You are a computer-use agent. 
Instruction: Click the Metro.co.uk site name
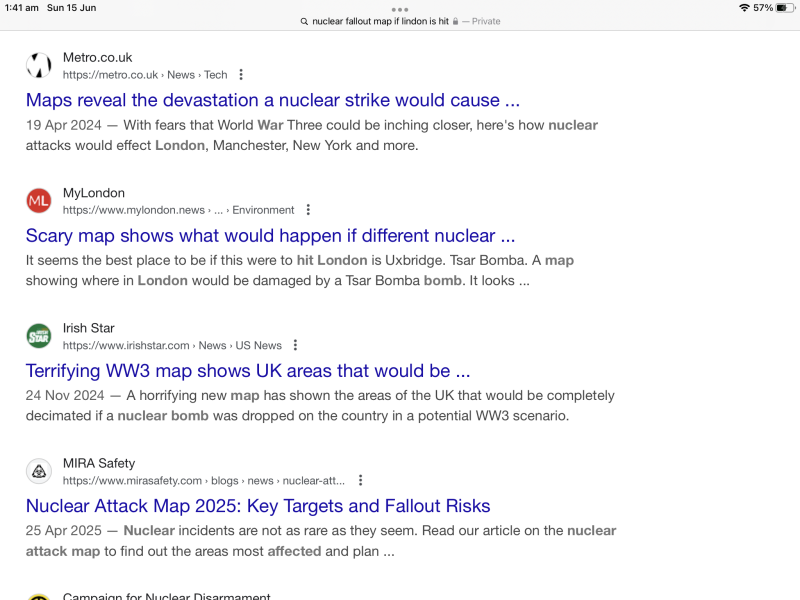[97, 58]
